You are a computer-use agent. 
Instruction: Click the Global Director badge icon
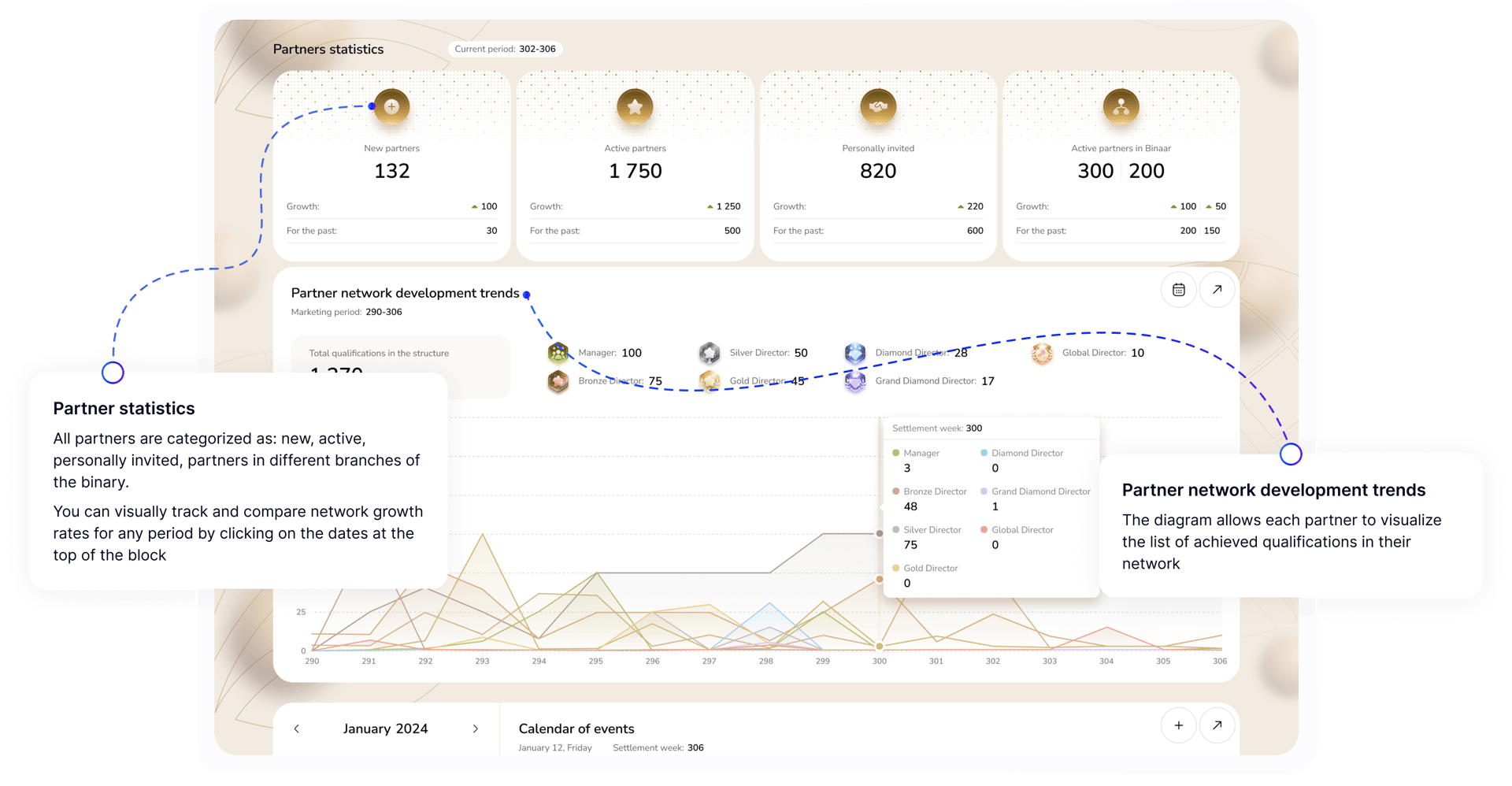1042,353
